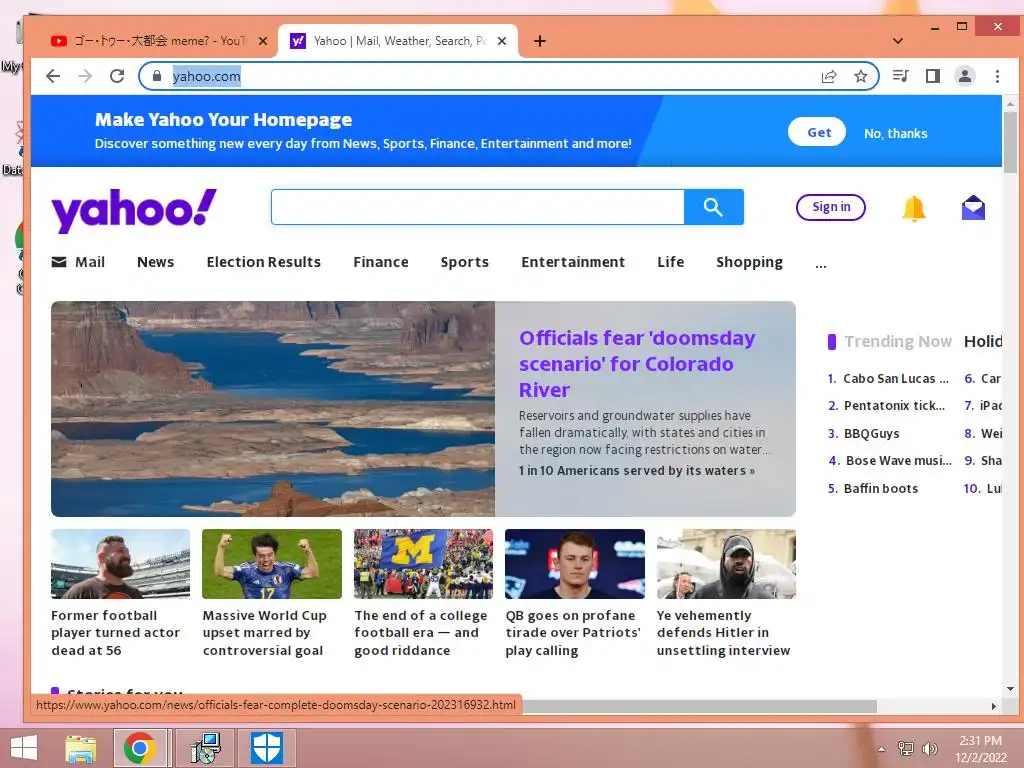Image resolution: width=1024 pixels, height=768 pixels.
Task: Open the former football player story thumbnail
Action: [120, 564]
